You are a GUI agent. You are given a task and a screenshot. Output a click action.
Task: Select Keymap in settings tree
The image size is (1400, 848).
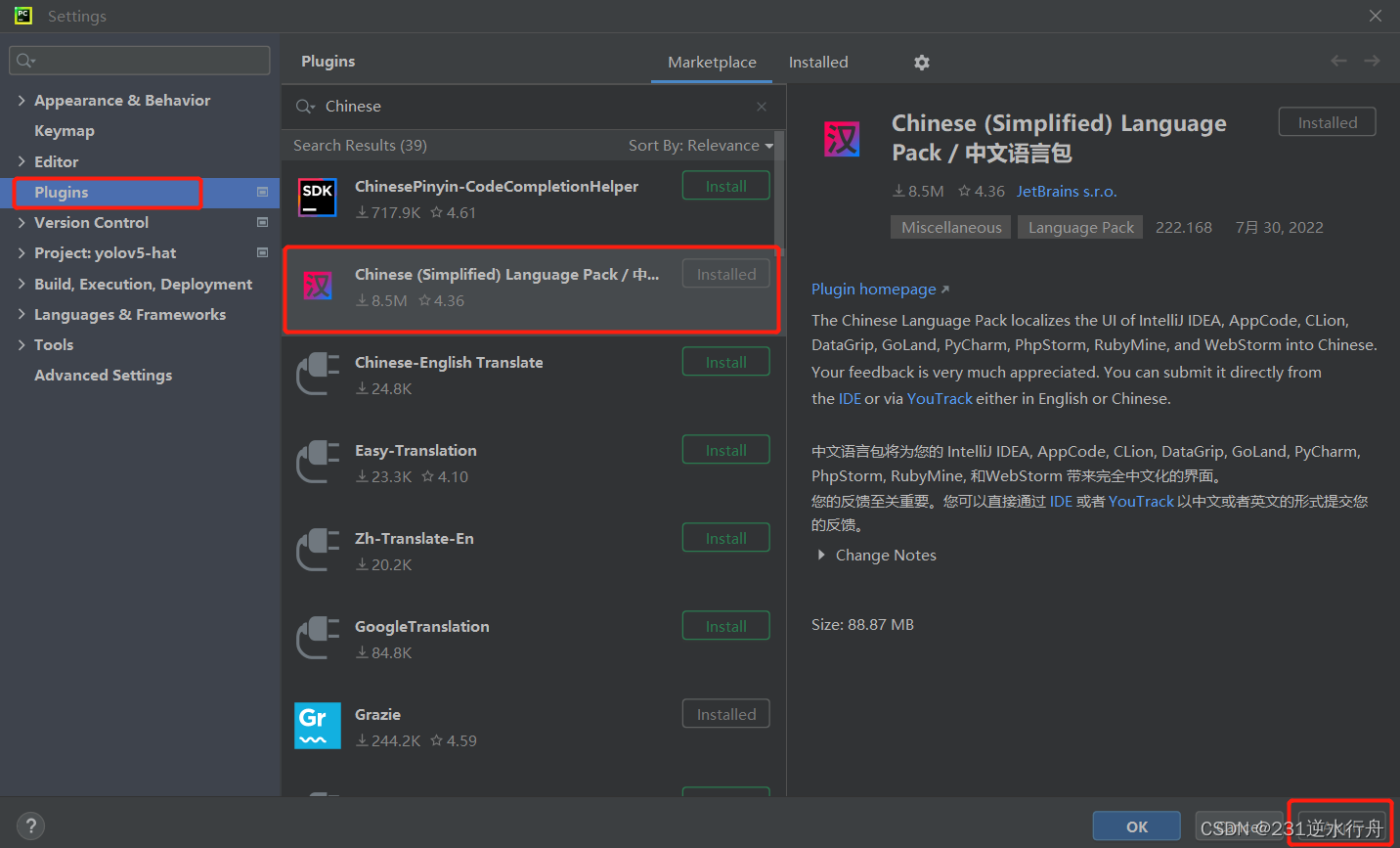(65, 131)
